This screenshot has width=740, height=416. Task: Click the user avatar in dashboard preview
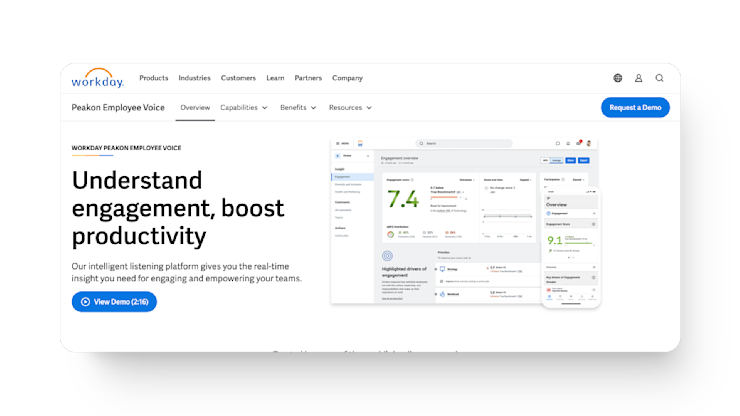tap(589, 143)
